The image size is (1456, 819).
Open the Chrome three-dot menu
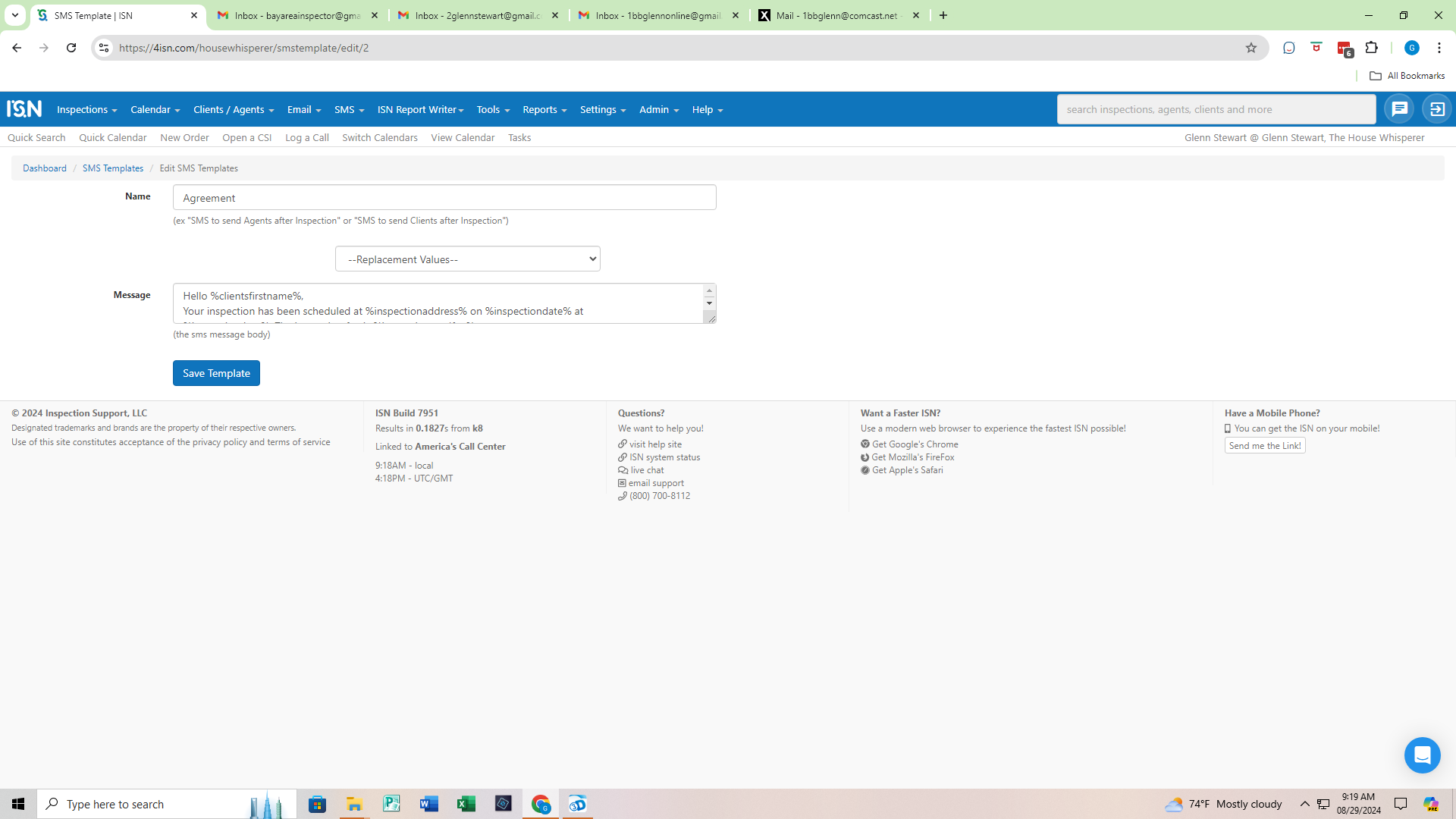pyautogui.click(x=1439, y=48)
